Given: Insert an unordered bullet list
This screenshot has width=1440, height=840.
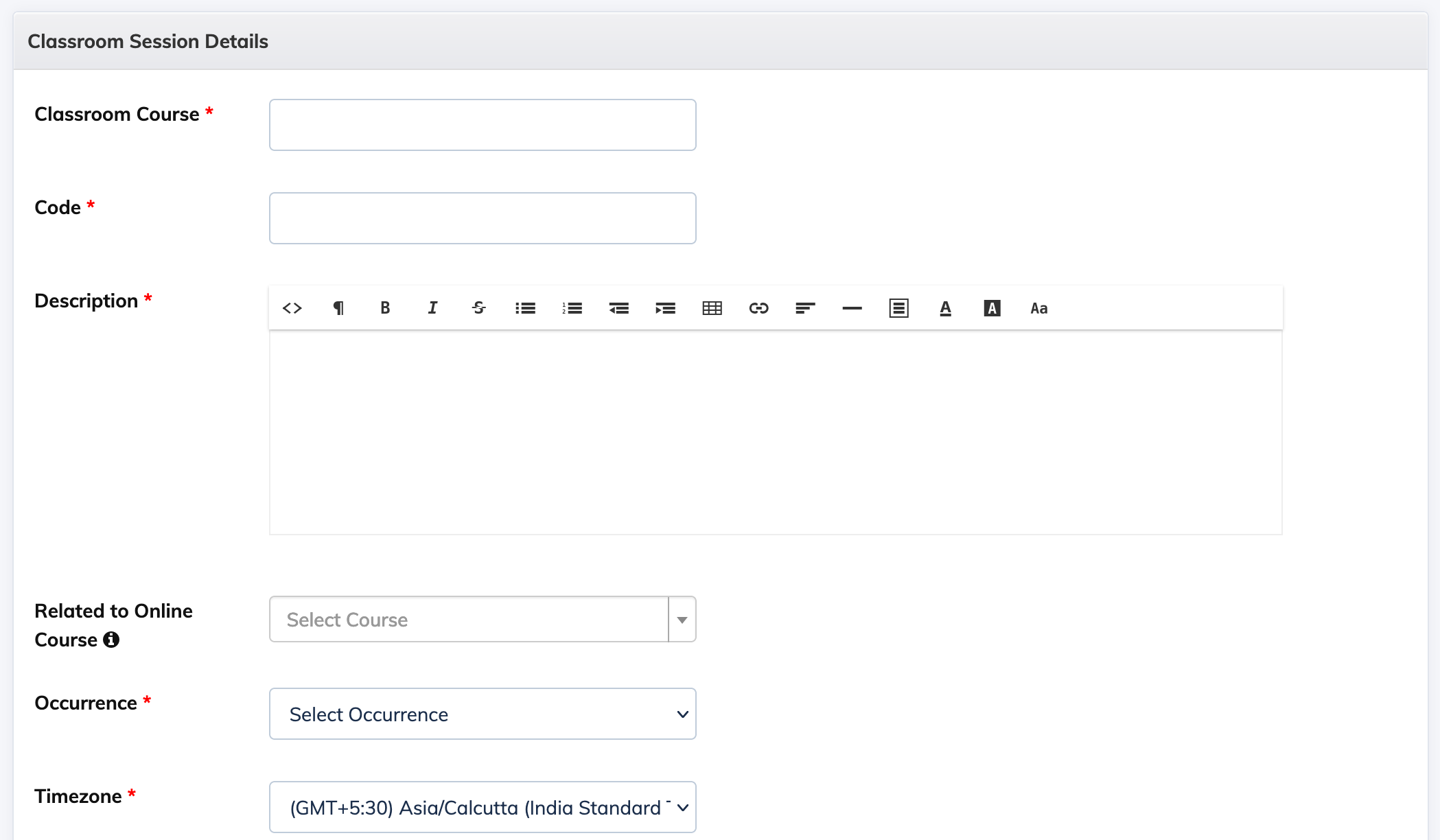Looking at the screenshot, I should 526,308.
